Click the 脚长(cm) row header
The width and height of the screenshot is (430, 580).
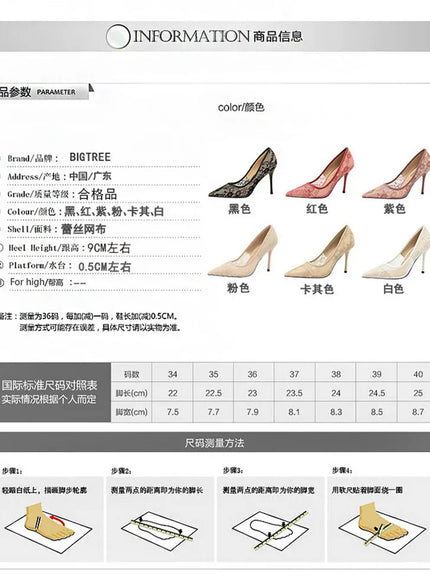(x=131, y=393)
